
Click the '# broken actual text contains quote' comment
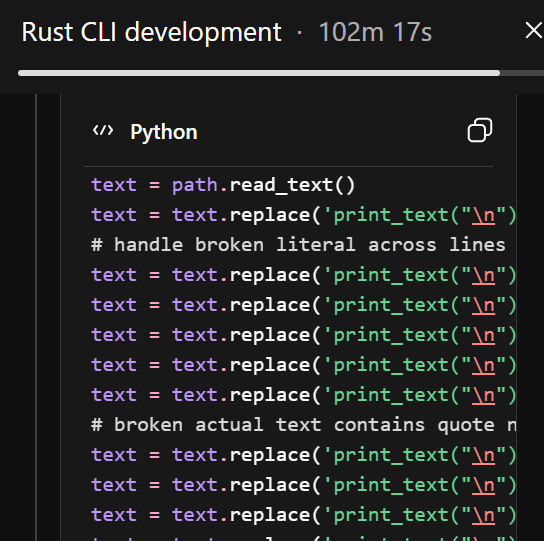pos(293,425)
